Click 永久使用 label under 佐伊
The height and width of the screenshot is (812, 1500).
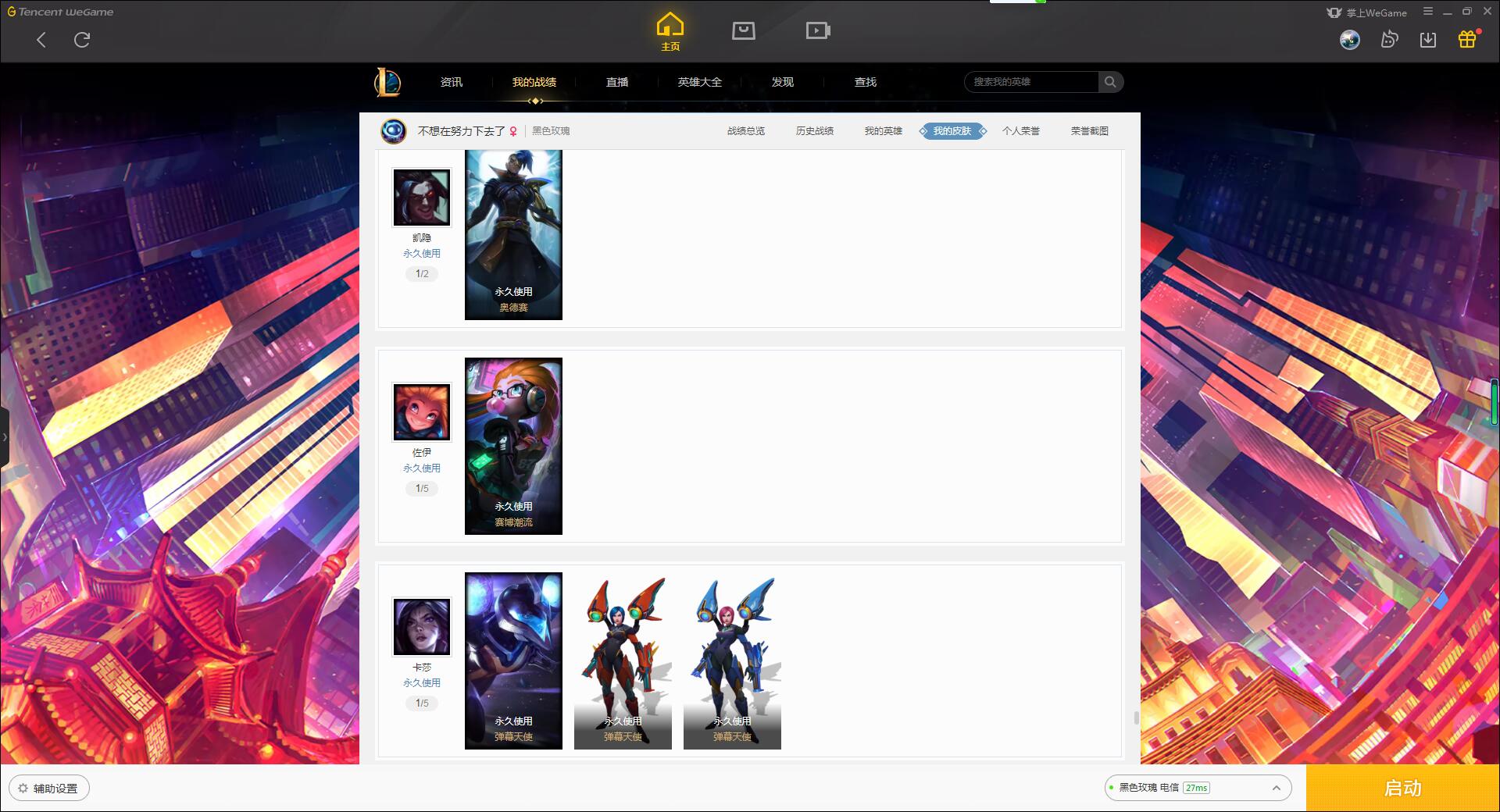tap(422, 468)
